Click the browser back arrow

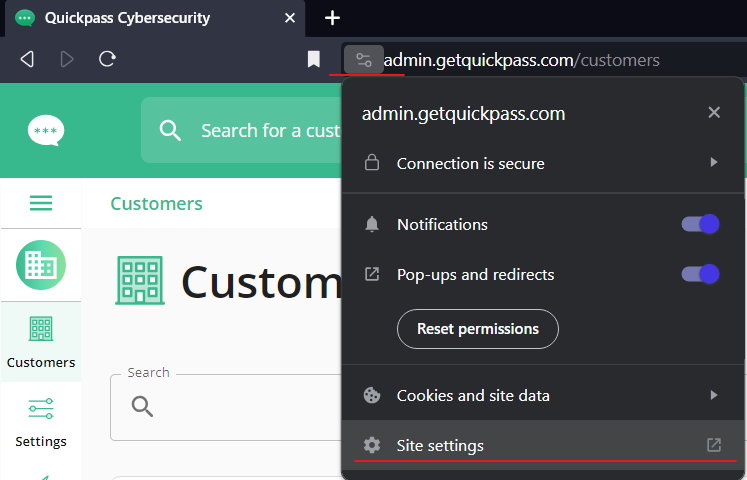point(27,59)
